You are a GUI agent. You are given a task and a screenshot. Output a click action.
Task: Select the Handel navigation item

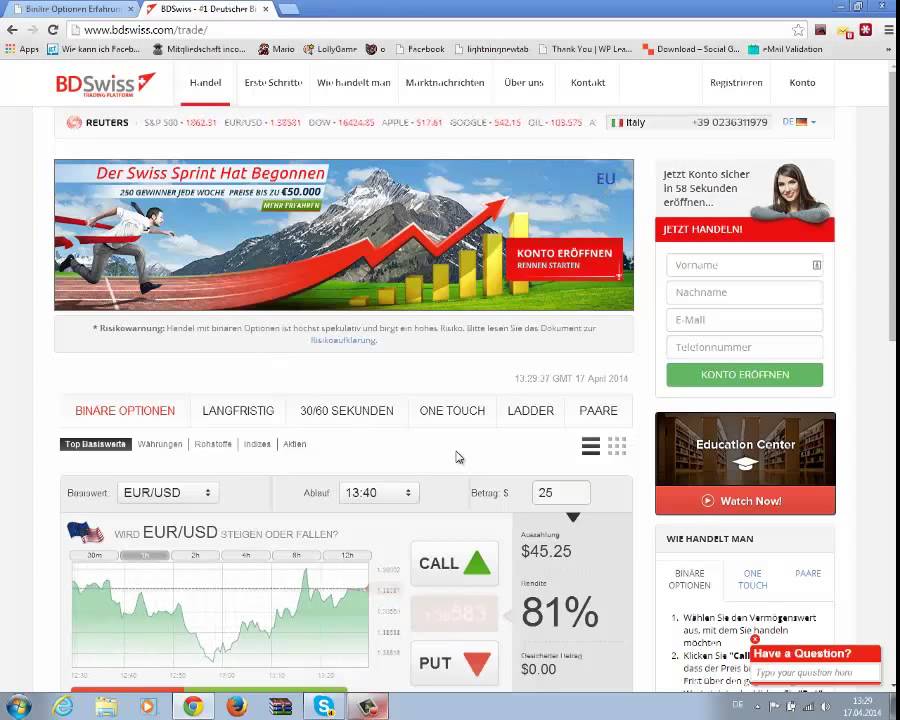click(x=205, y=83)
